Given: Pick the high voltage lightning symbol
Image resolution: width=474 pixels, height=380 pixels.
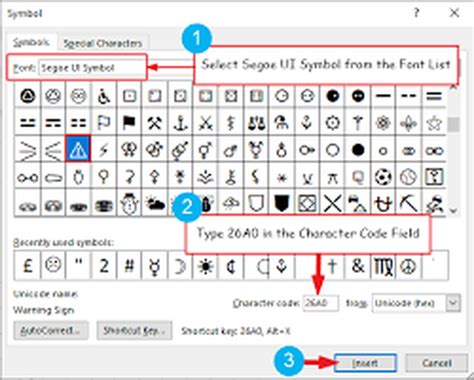Looking at the screenshot, I should tap(103, 150).
